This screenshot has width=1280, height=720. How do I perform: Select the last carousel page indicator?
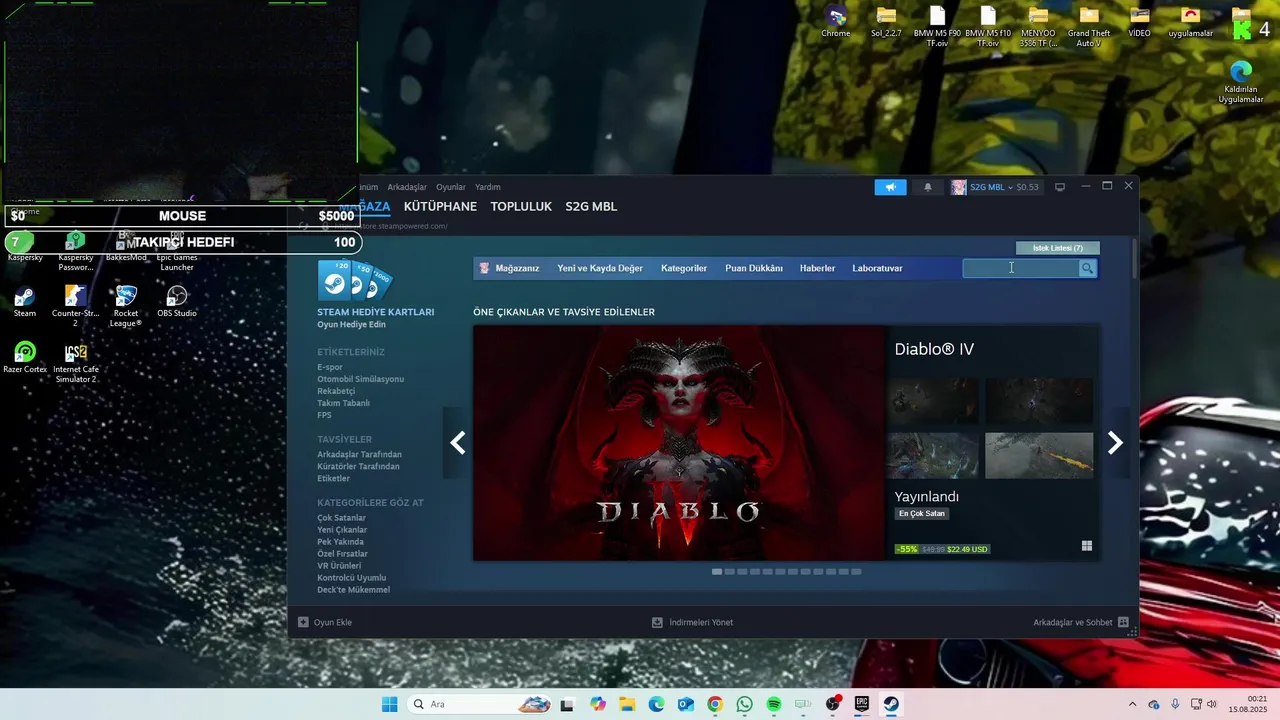[856, 572]
